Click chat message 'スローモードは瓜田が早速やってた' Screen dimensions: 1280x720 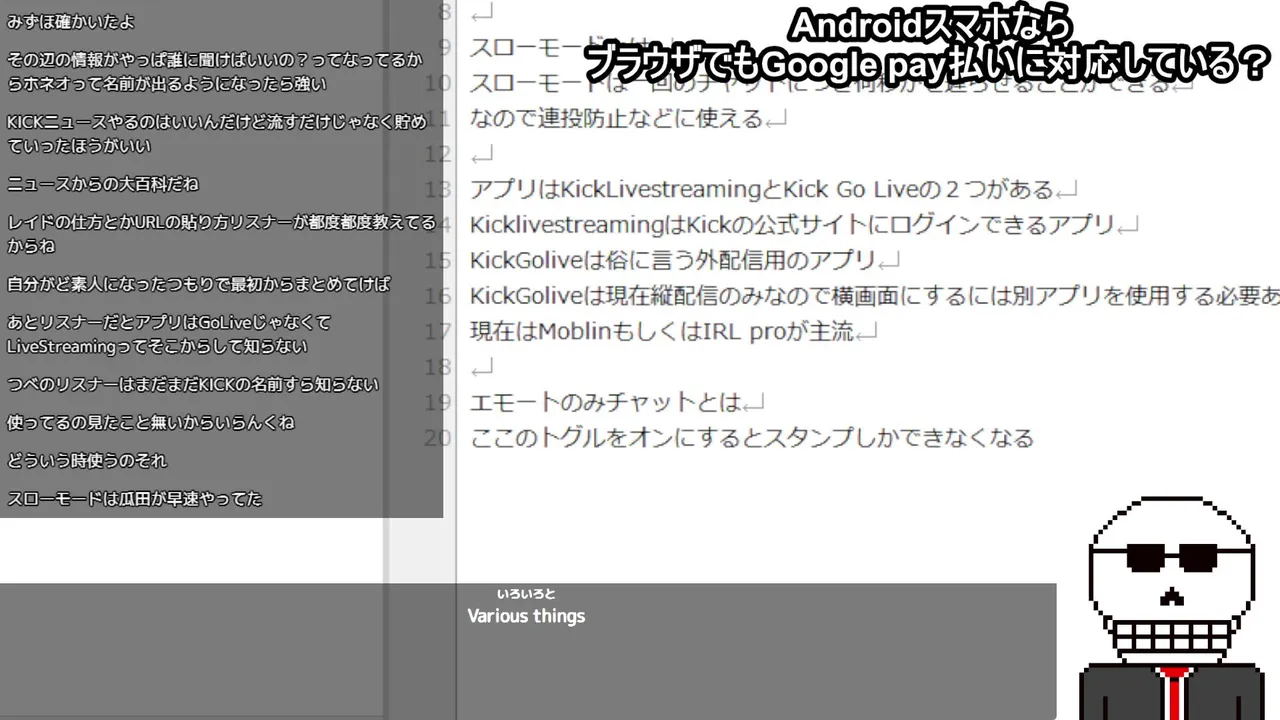134,498
